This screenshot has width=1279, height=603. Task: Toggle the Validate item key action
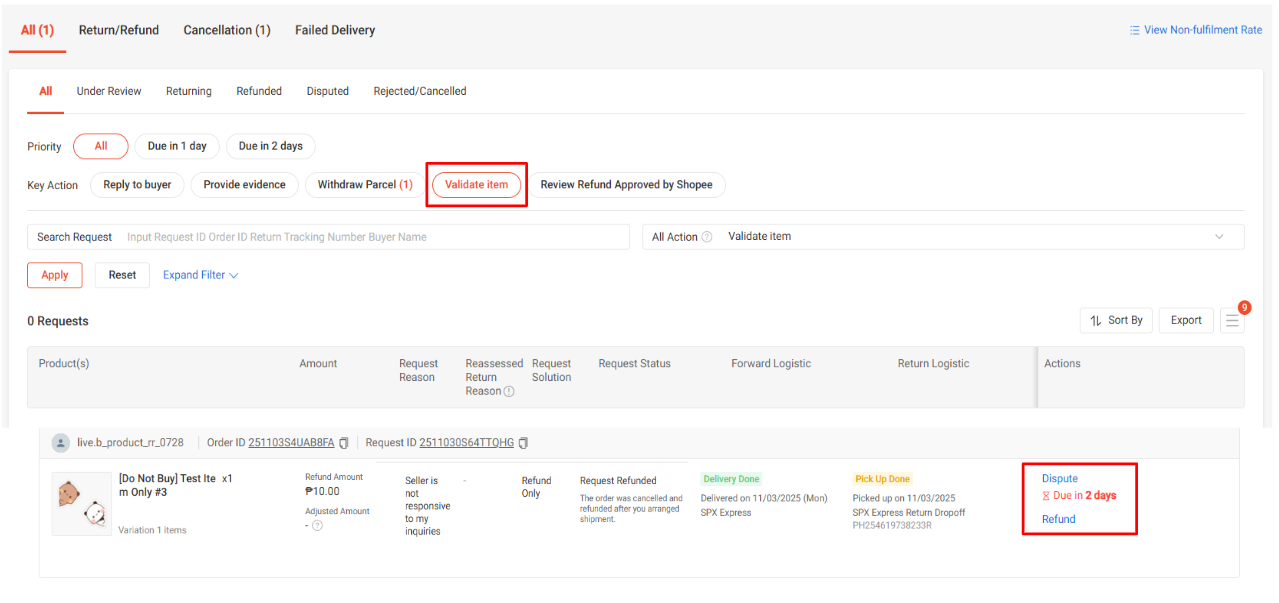[477, 185]
